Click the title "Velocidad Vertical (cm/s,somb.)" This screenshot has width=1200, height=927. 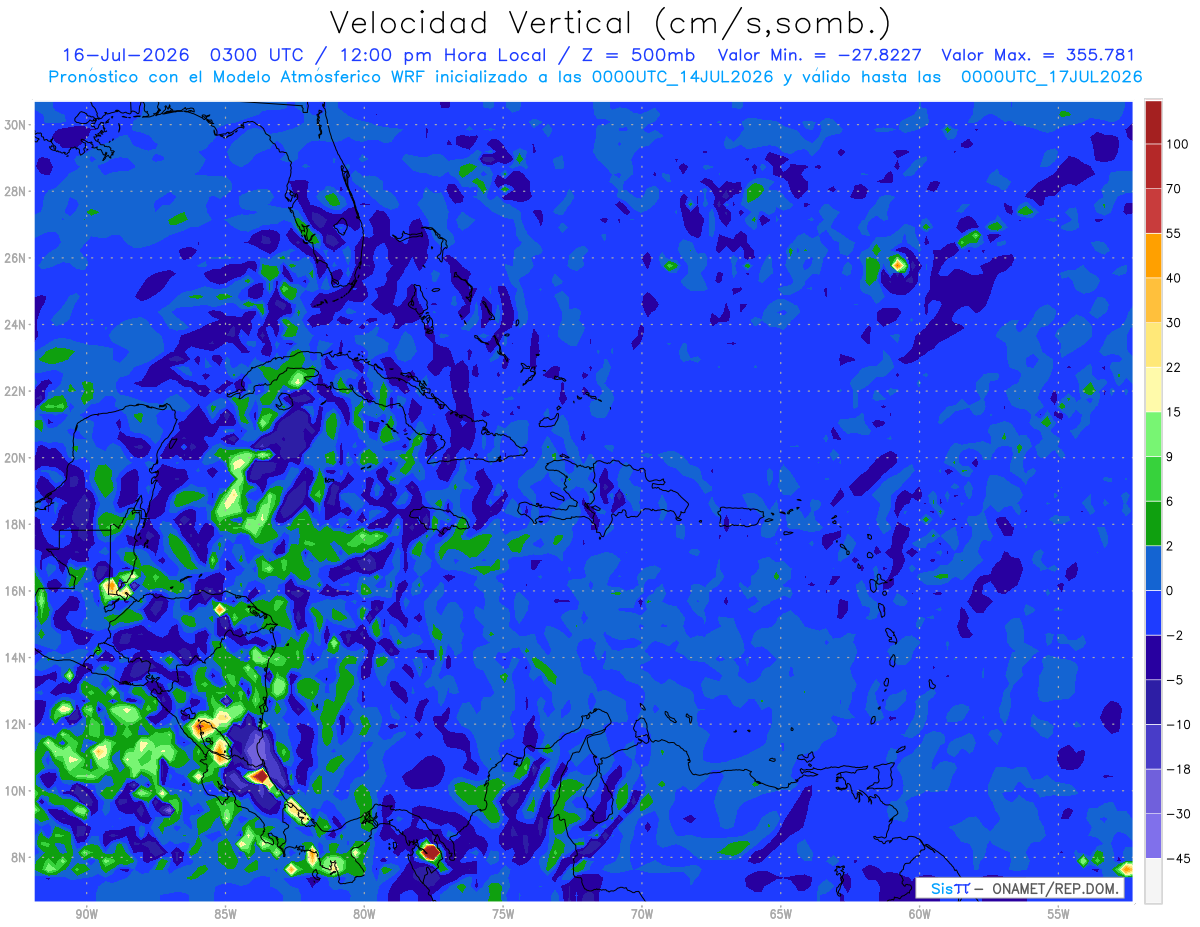coord(610,23)
